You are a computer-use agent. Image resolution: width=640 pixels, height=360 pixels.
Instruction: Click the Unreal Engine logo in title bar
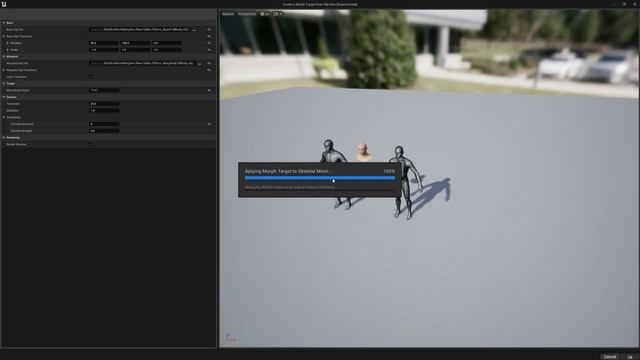[x=4, y=4]
